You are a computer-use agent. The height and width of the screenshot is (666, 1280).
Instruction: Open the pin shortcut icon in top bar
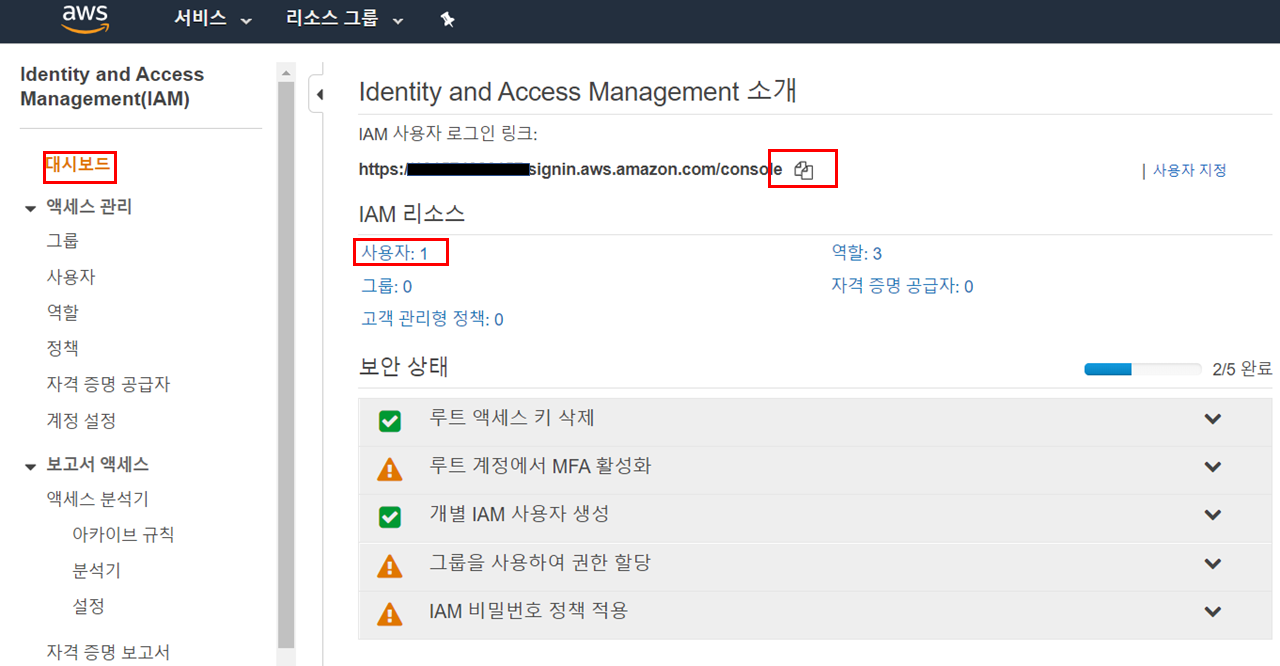pos(447,20)
